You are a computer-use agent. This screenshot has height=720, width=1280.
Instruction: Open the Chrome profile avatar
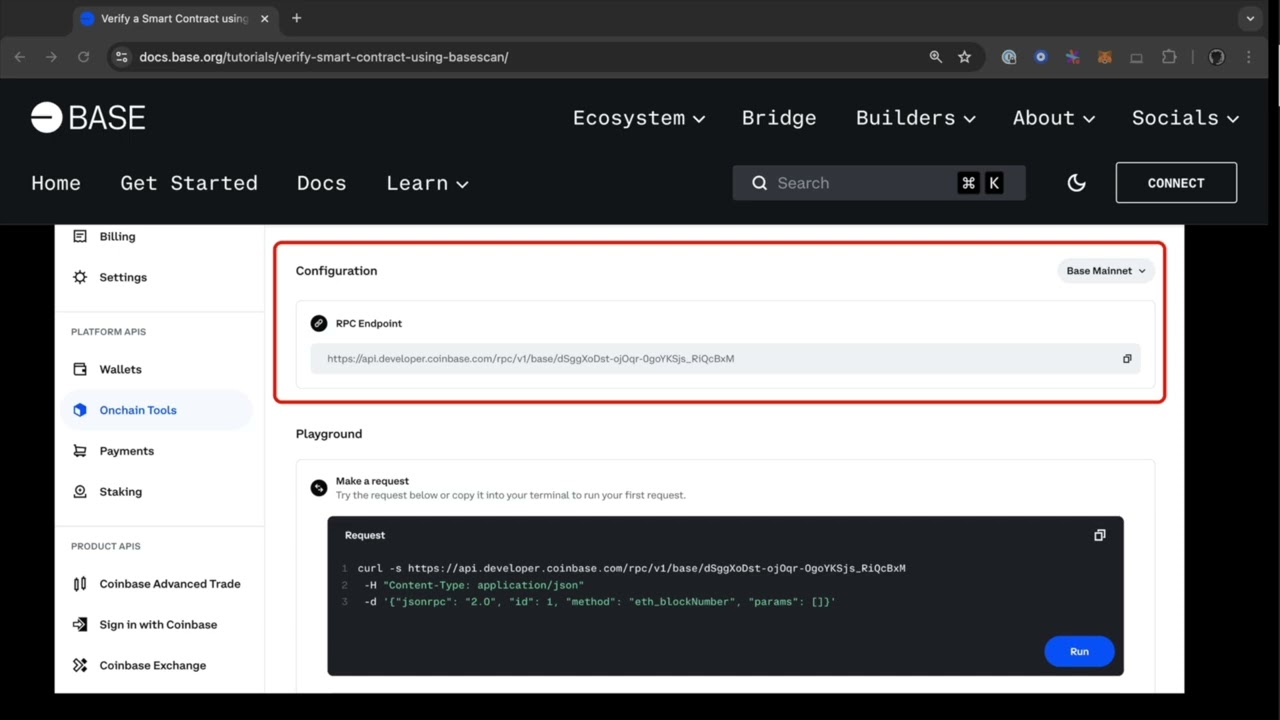(1217, 57)
